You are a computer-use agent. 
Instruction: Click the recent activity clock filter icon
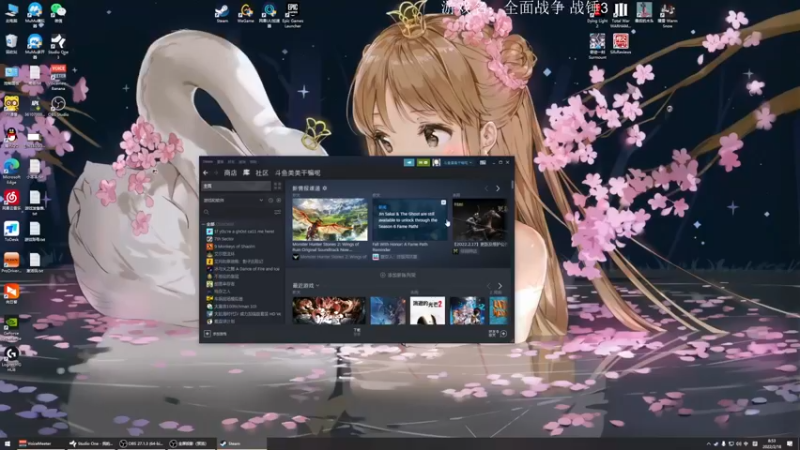point(271,201)
